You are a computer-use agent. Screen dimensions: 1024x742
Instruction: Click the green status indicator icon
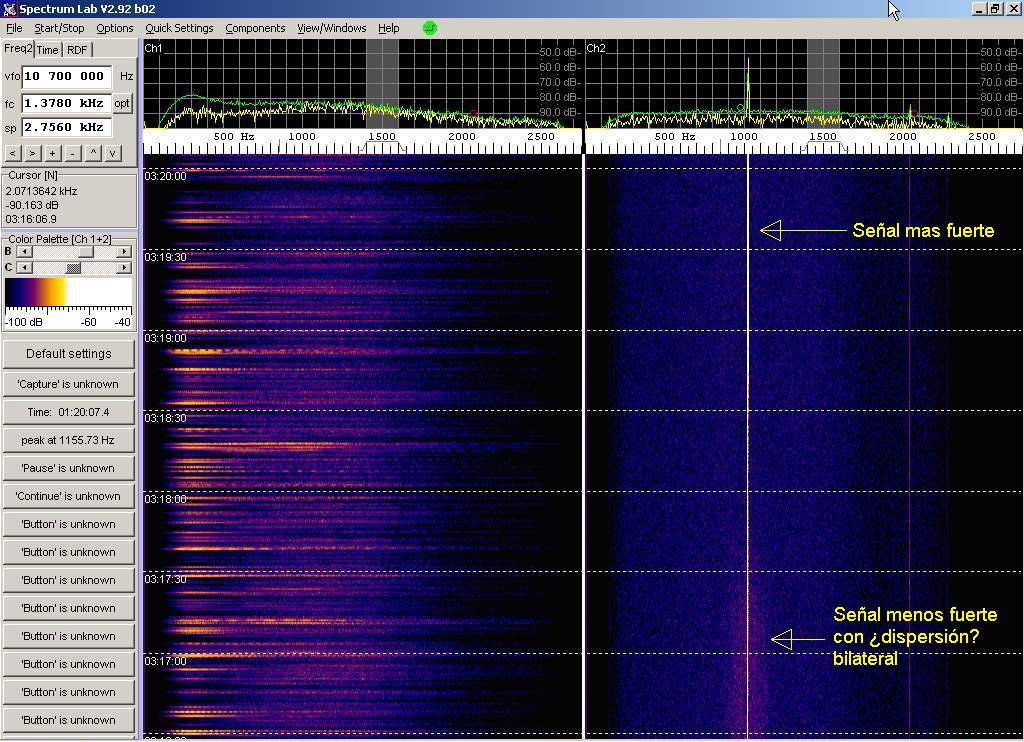(x=430, y=28)
